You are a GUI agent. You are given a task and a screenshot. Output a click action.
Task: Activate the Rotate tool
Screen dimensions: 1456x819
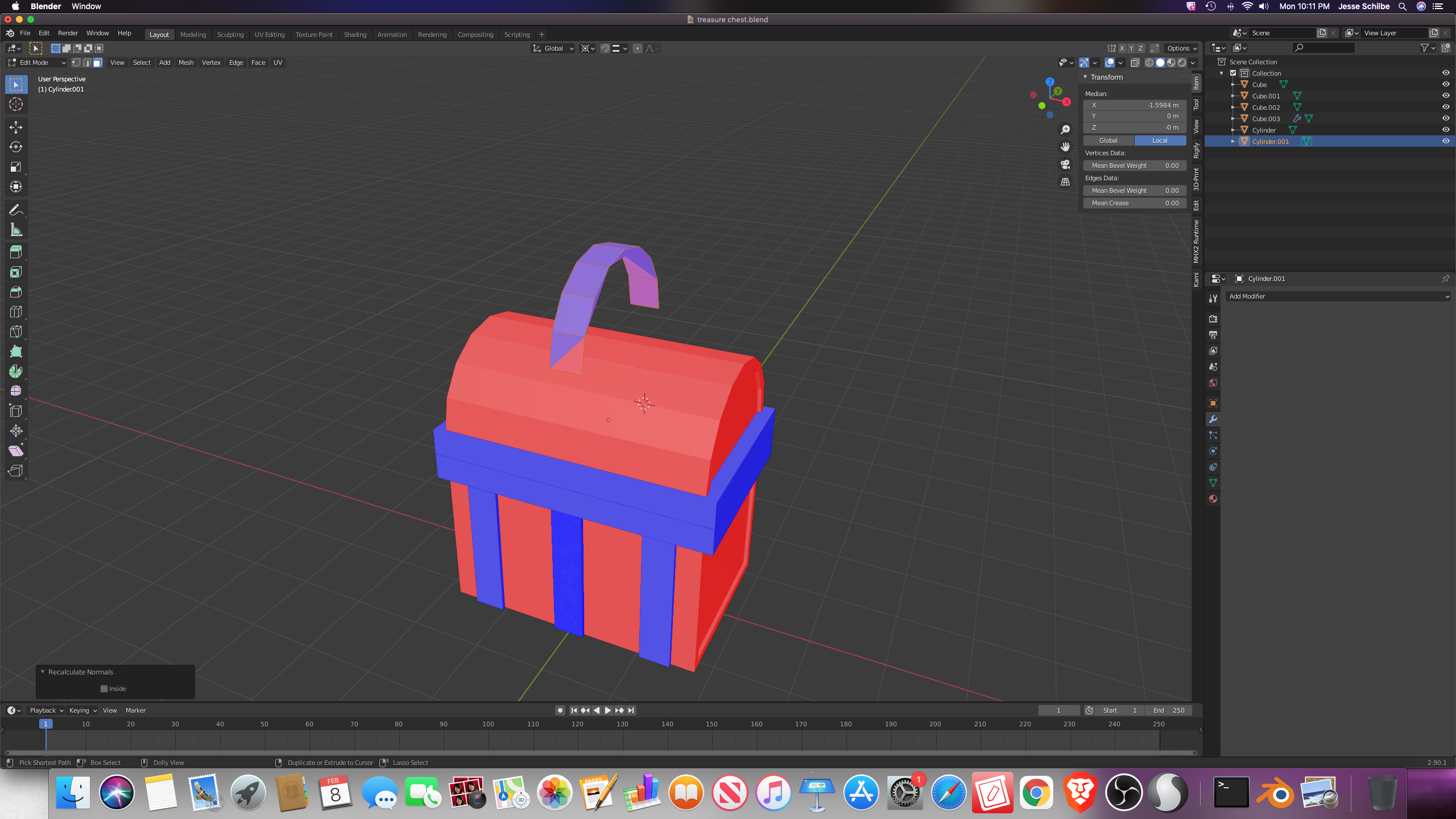click(16, 147)
